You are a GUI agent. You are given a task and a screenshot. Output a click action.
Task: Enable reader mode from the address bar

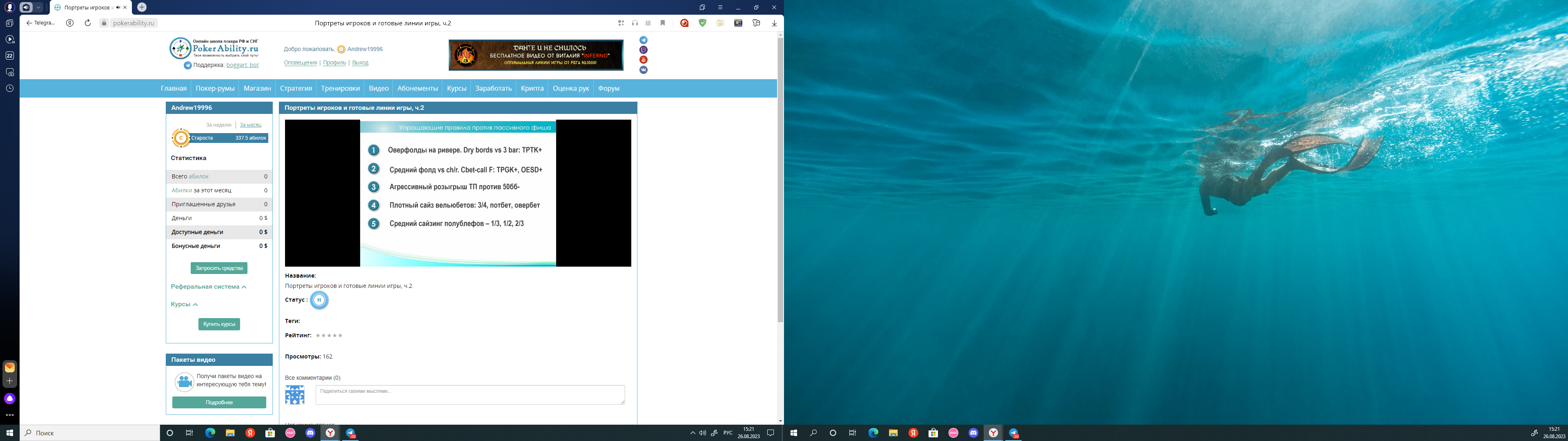point(648,23)
